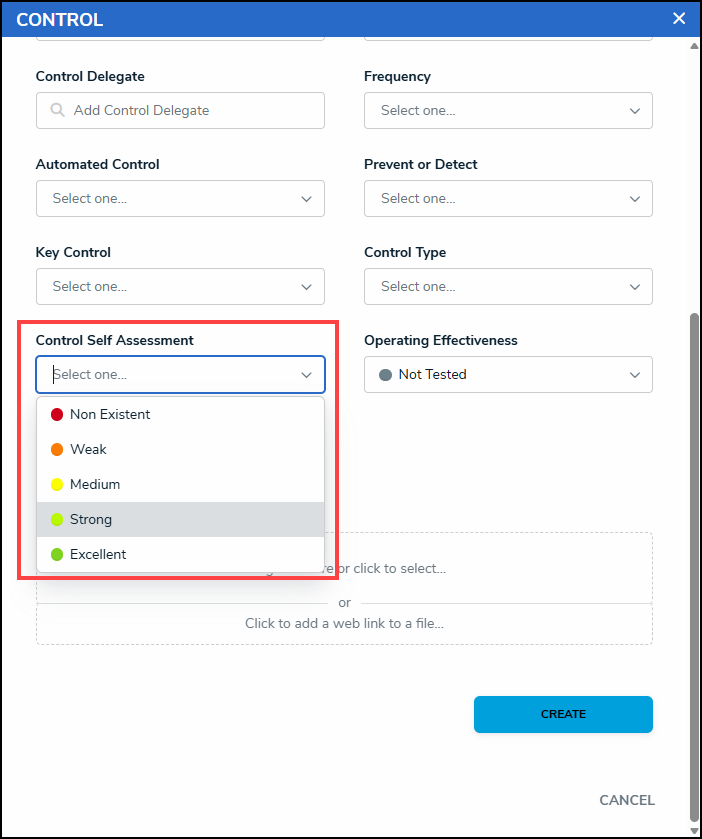This screenshot has height=839, width=702.
Task: Open the Operating Effectiveness dropdown
Action: 508,375
